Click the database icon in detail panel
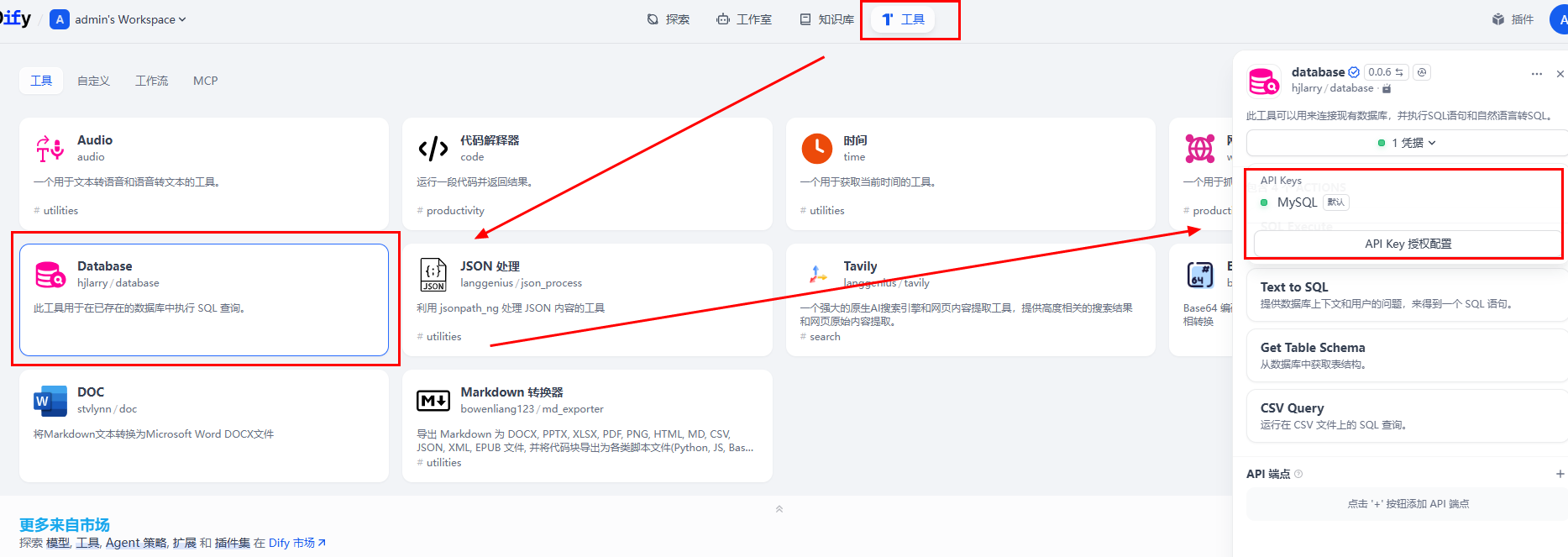 [x=1264, y=81]
